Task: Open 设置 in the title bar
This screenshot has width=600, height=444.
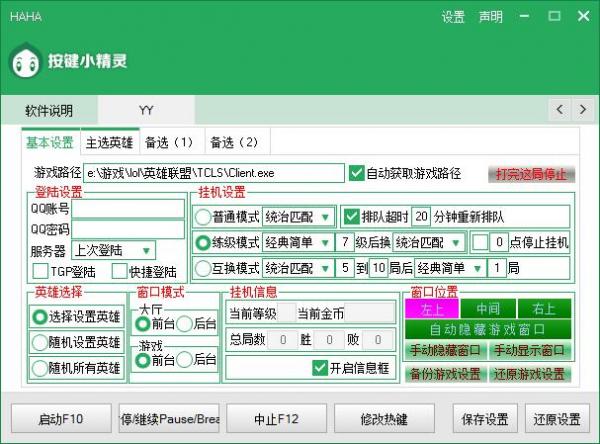Action: (x=453, y=17)
